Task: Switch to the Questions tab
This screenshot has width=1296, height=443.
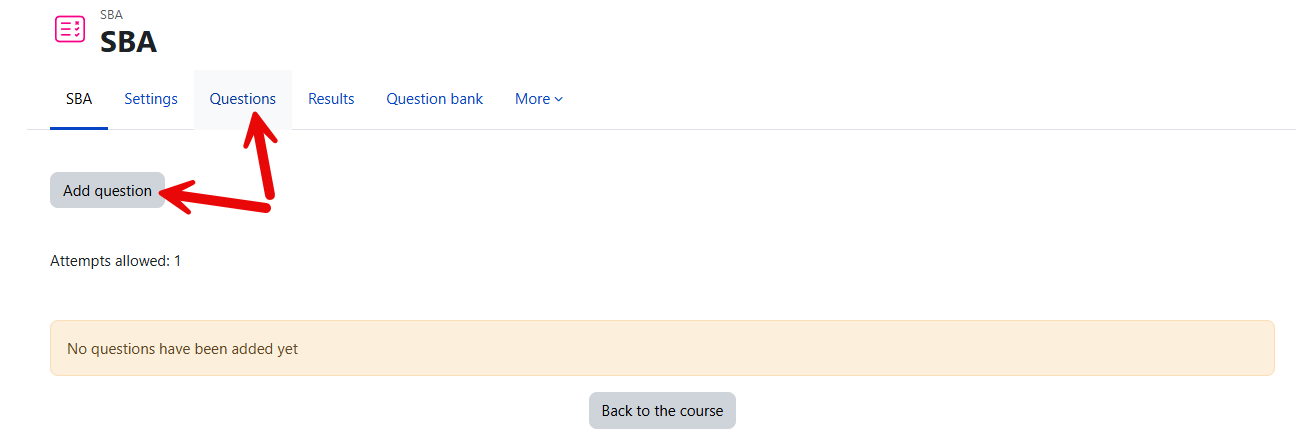Action: [243, 99]
